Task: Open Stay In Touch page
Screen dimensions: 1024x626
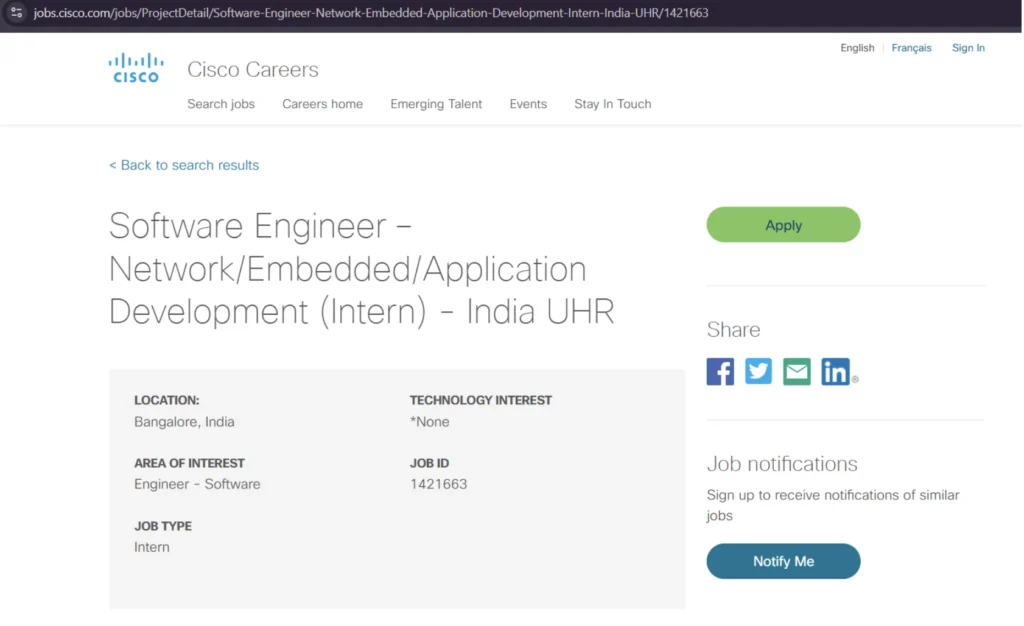Action: point(612,104)
